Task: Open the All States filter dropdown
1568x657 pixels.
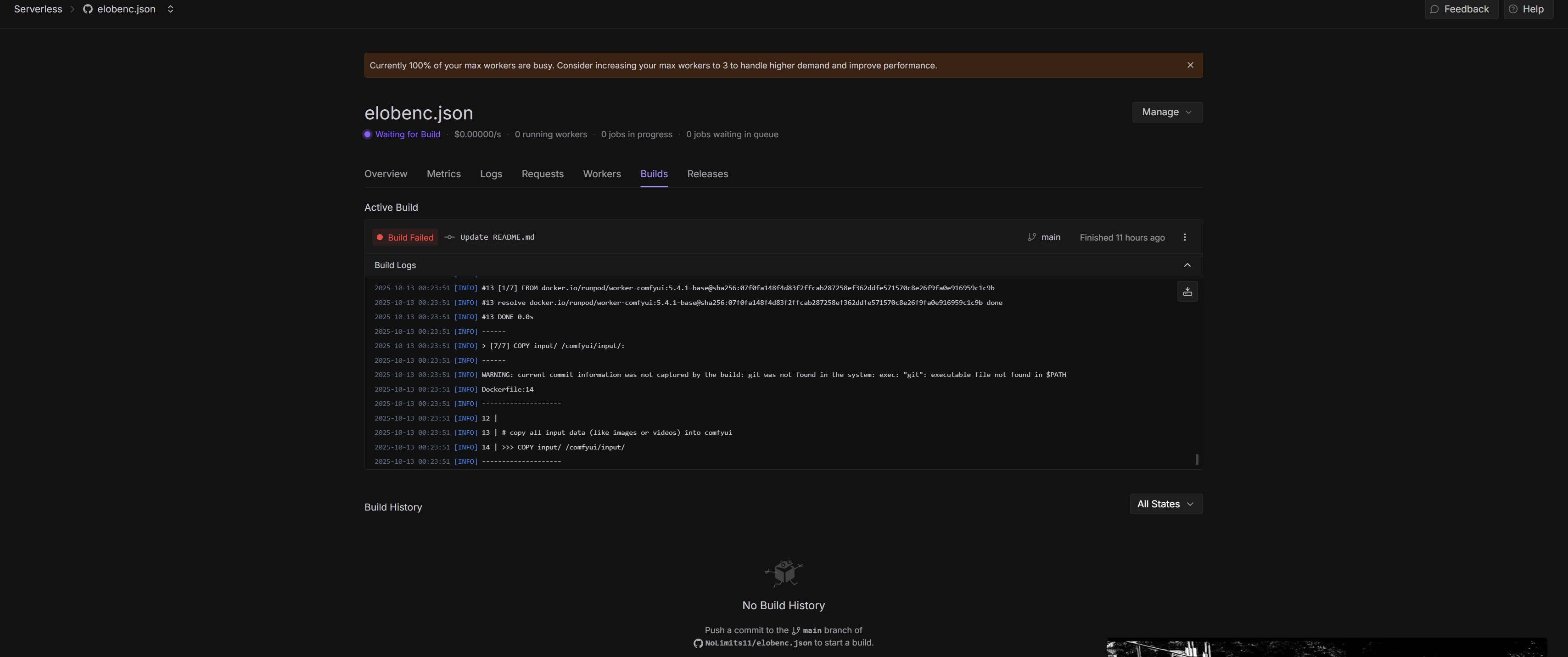Action: (1165, 504)
